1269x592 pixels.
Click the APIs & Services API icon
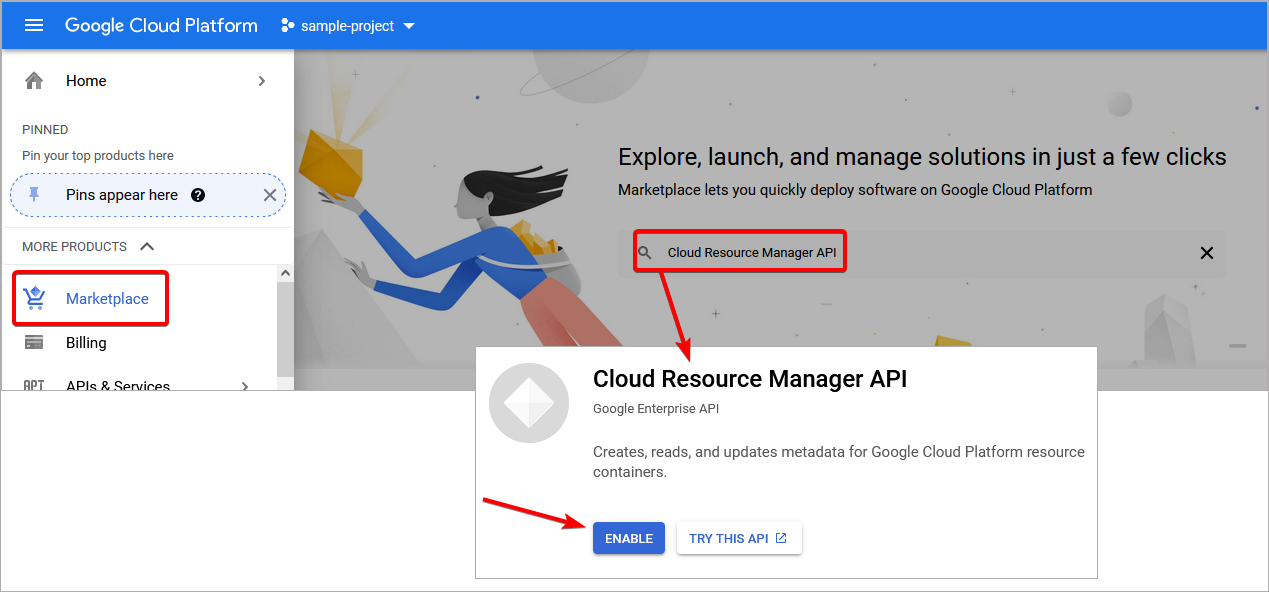click(33, 385)
